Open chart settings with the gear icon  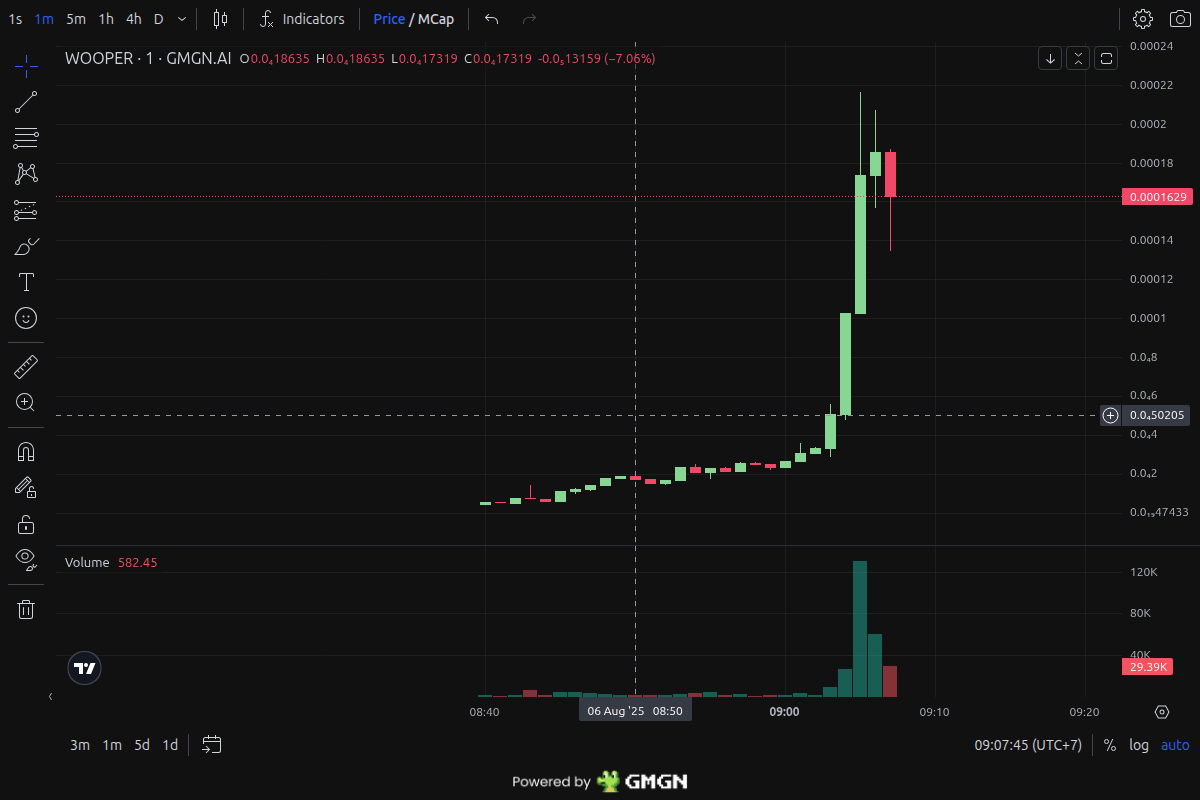tap(1141, 18)
